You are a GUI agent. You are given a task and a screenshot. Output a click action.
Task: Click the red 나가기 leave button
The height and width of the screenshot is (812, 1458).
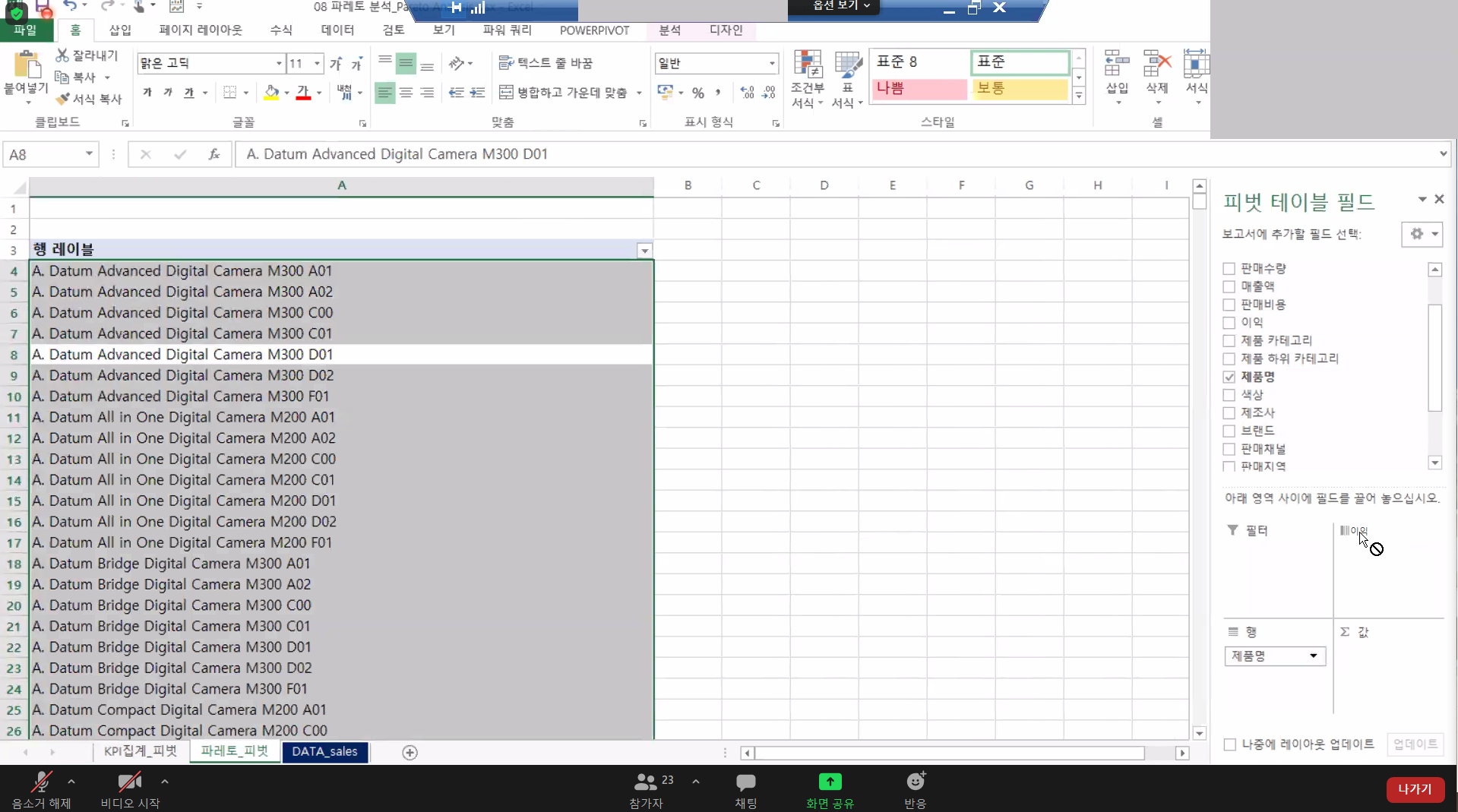pyautogui.click(x=1414, y=789)
